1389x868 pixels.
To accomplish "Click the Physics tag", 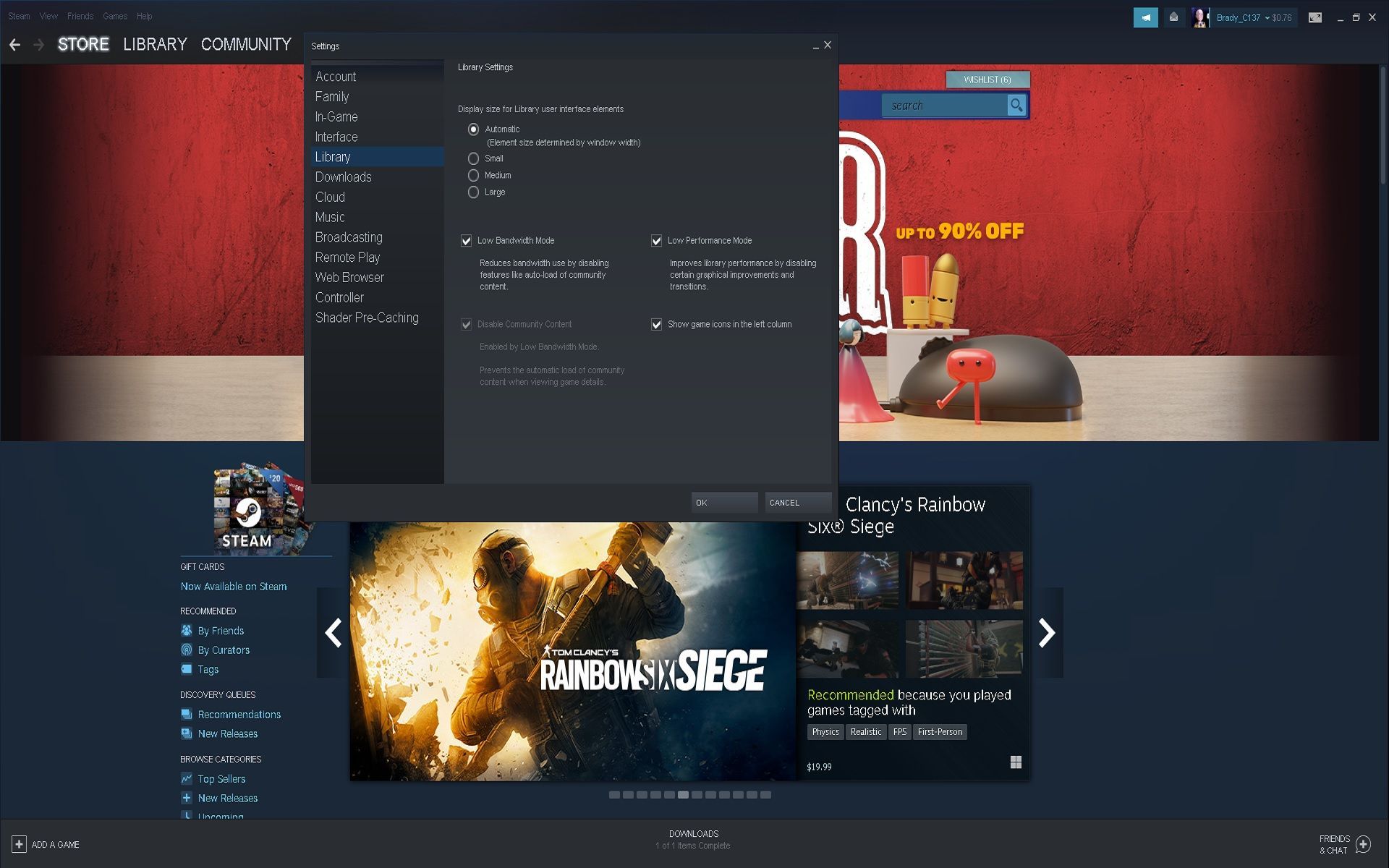I will pos(825,732).
